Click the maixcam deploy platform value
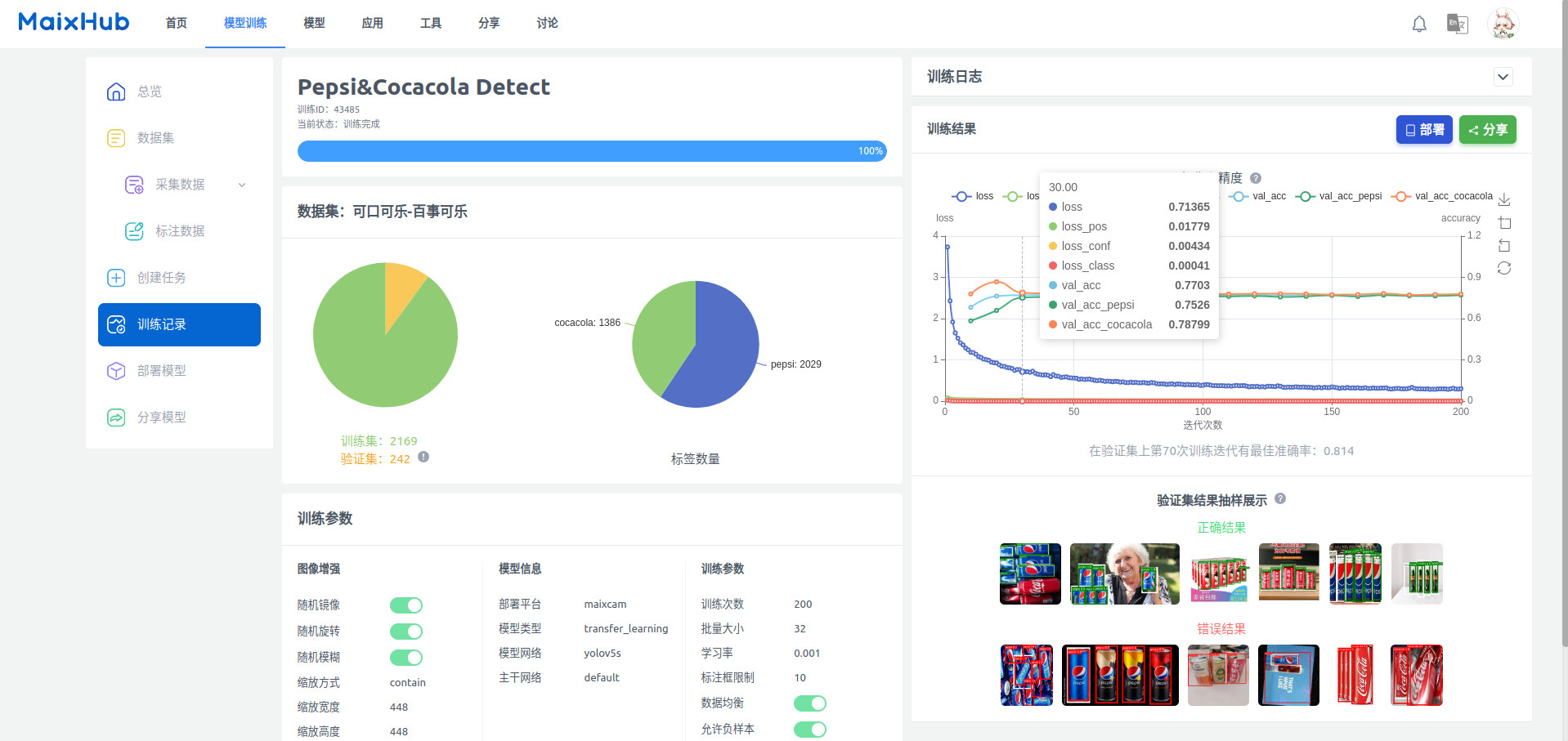Screen dimensions: 1568x741 coord(605,605)
